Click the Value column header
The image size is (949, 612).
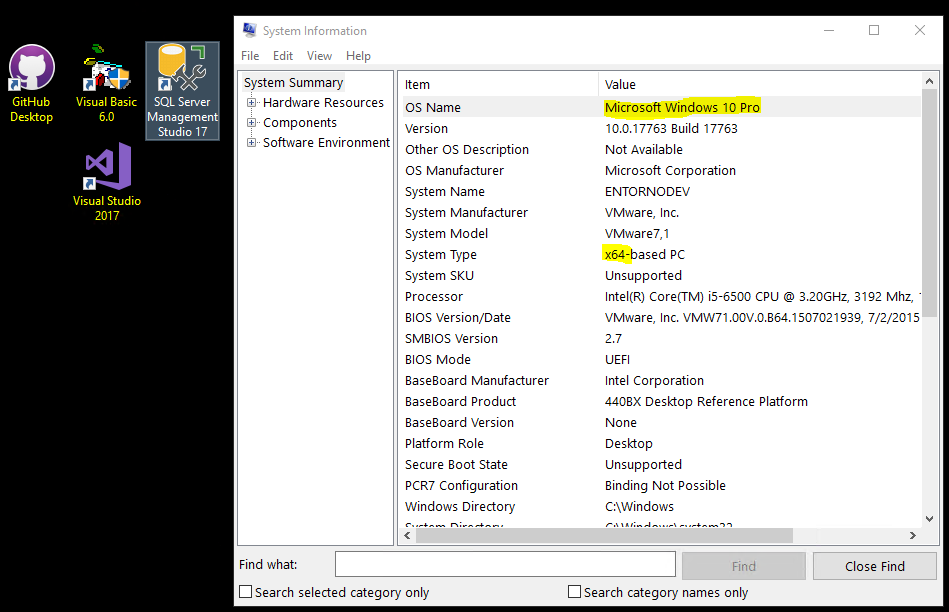point(760,84)
